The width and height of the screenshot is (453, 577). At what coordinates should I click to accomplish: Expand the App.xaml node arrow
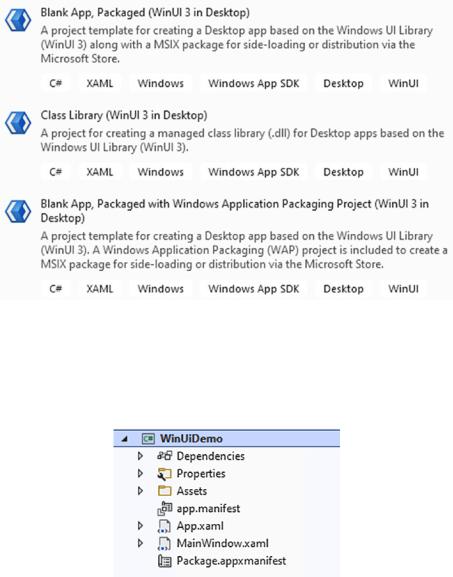[140, 526]
